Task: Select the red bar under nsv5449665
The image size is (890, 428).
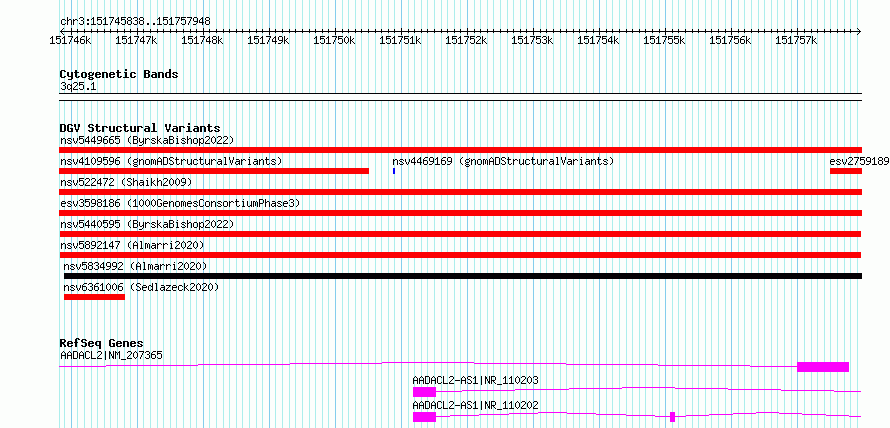Action: click(460, 150)
